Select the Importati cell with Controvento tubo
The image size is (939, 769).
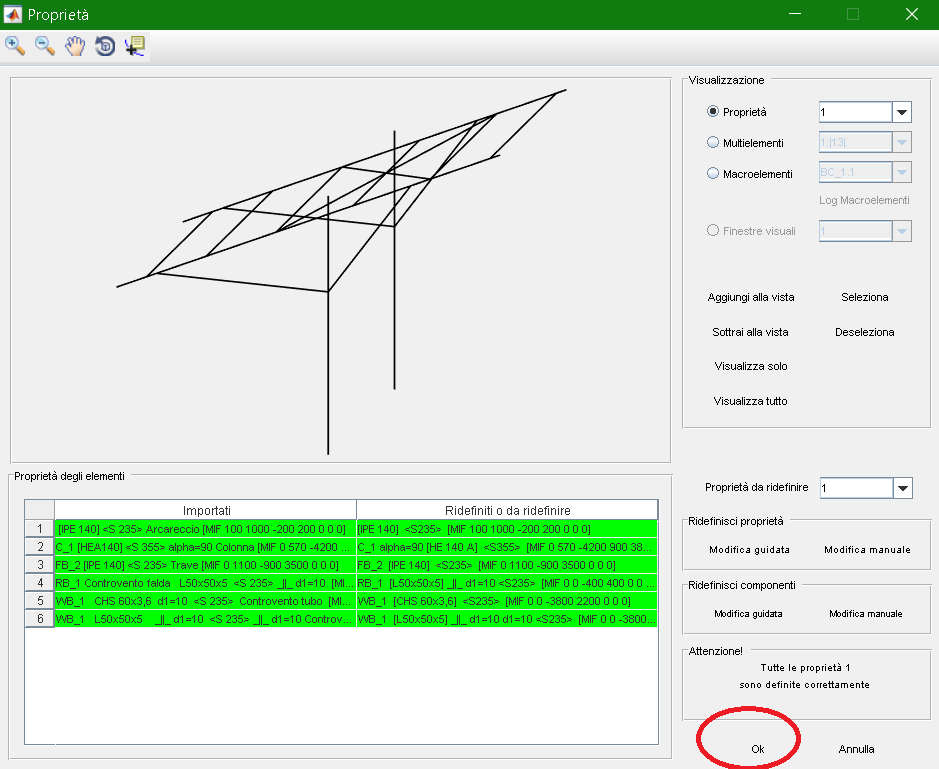(x=205, y=601)
